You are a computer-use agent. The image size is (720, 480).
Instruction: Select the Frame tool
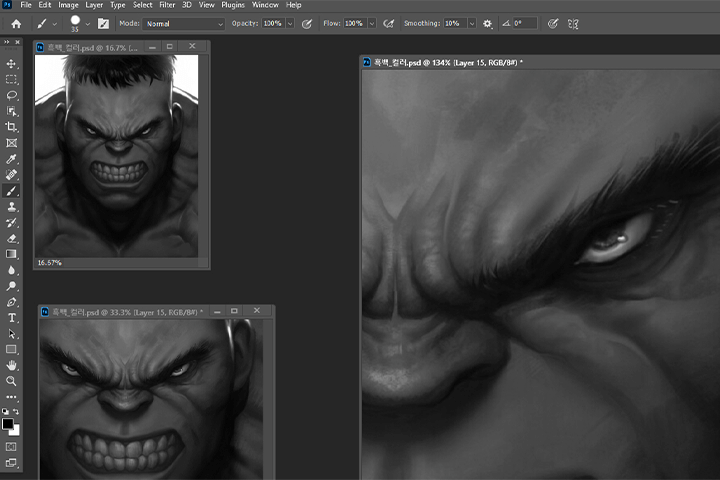pyautogui.click(x=11, y=143)
